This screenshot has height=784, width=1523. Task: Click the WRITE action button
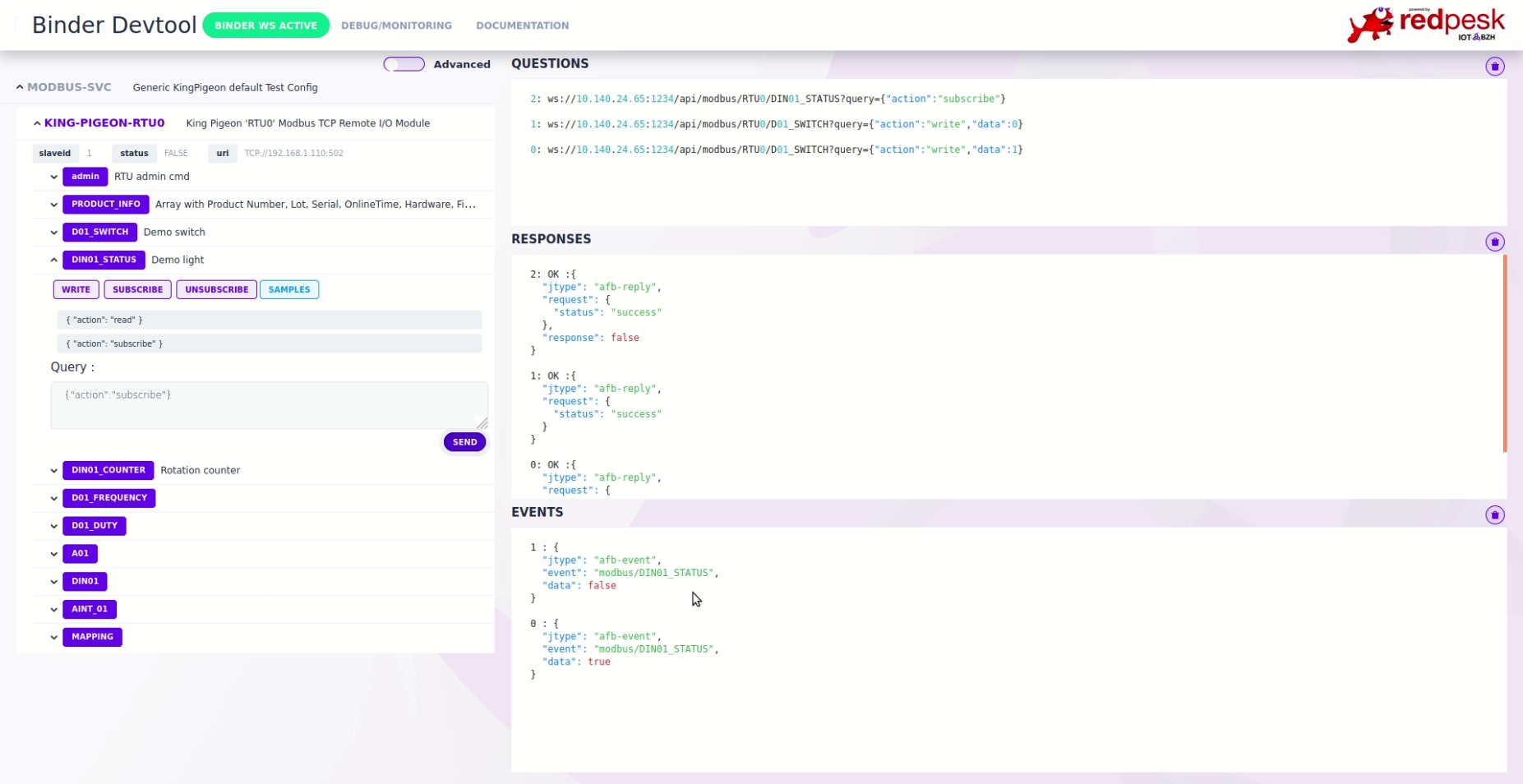pos(76,289)
